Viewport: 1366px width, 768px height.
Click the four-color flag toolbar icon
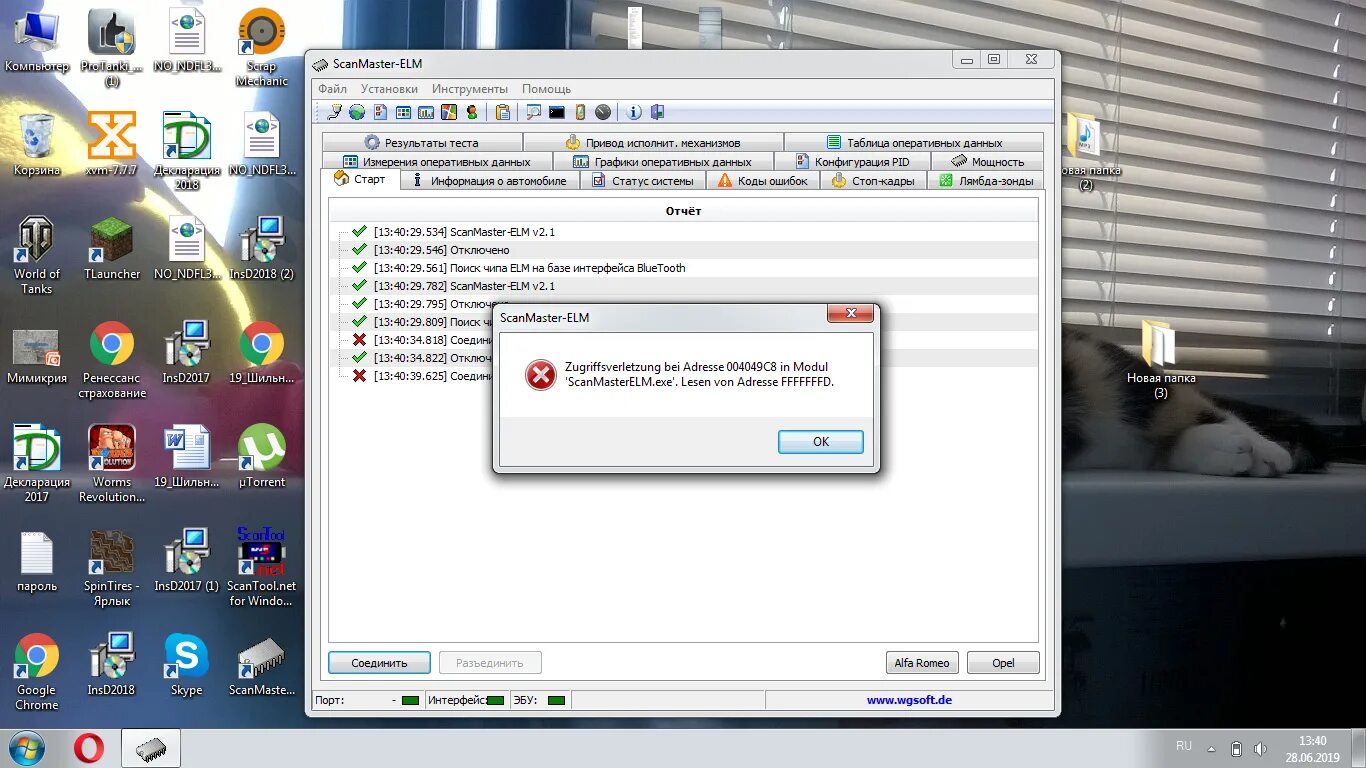[449, 113]
